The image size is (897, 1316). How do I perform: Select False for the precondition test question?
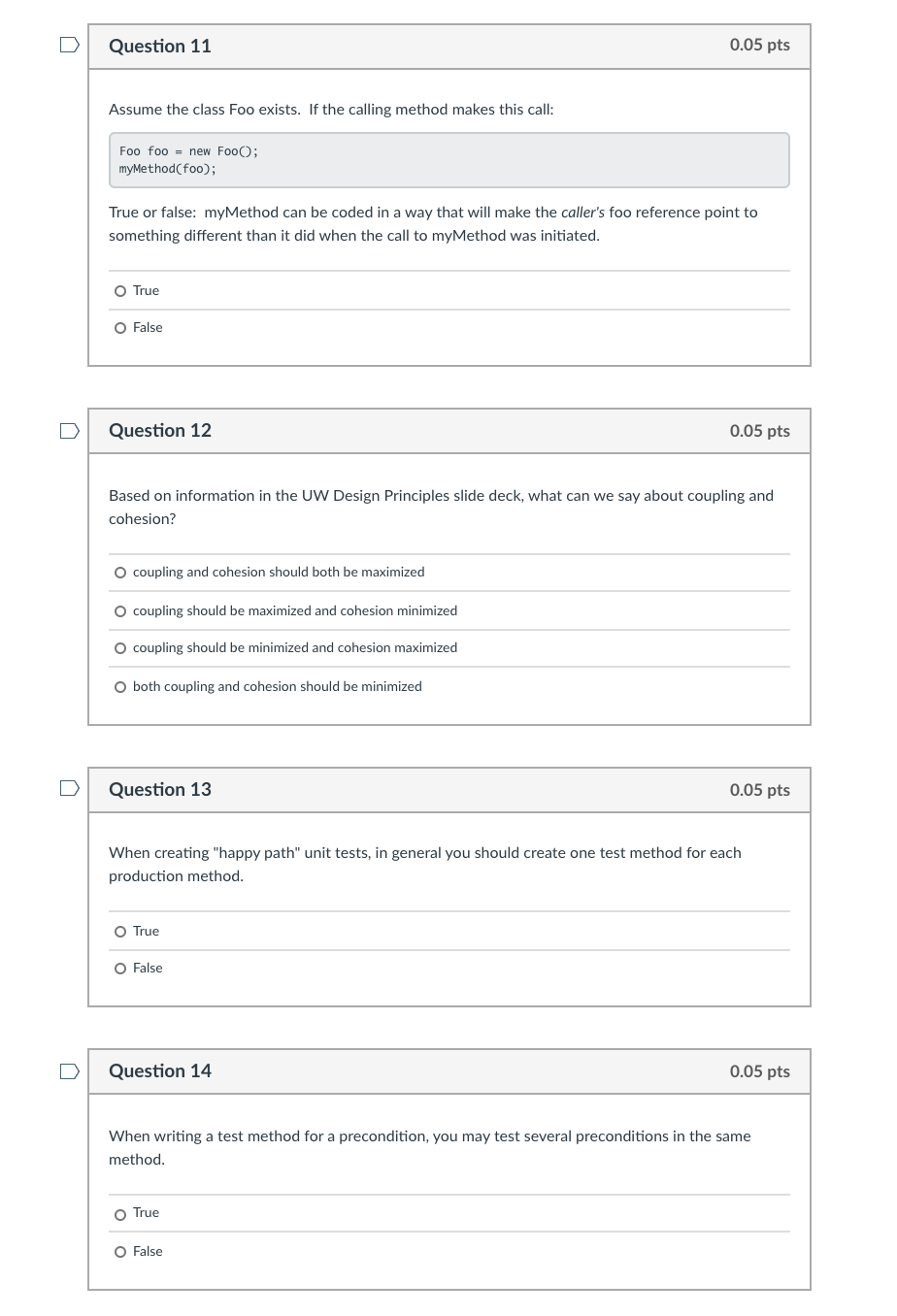tap(120, 1251)
